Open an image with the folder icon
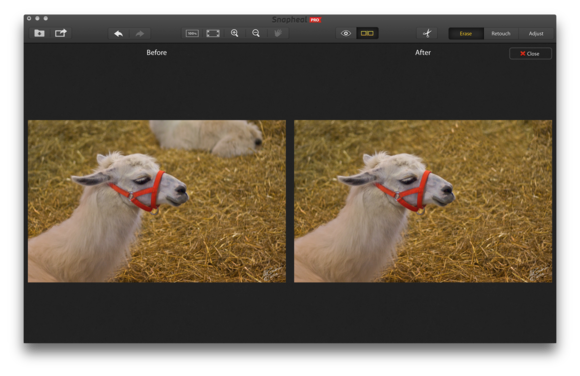The width and height of the screenshot is (580, 376). tap(39, 33)
